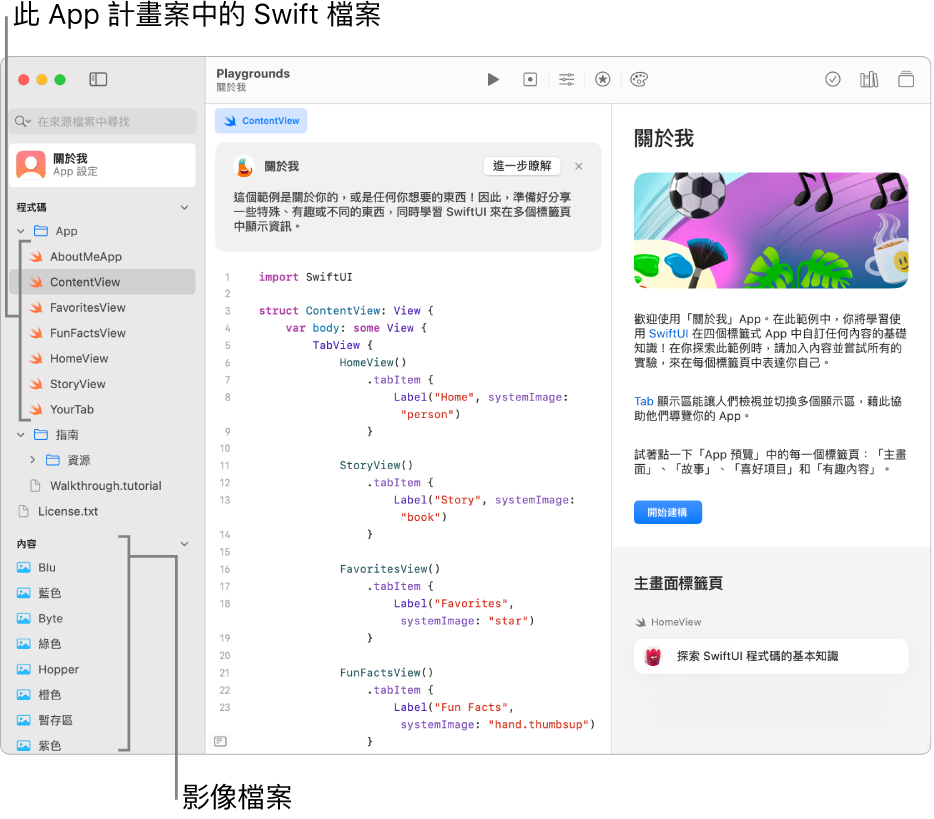The image size is (934, 819).
Task: Select the 指南 folder
Action: (x=102, y=435)
